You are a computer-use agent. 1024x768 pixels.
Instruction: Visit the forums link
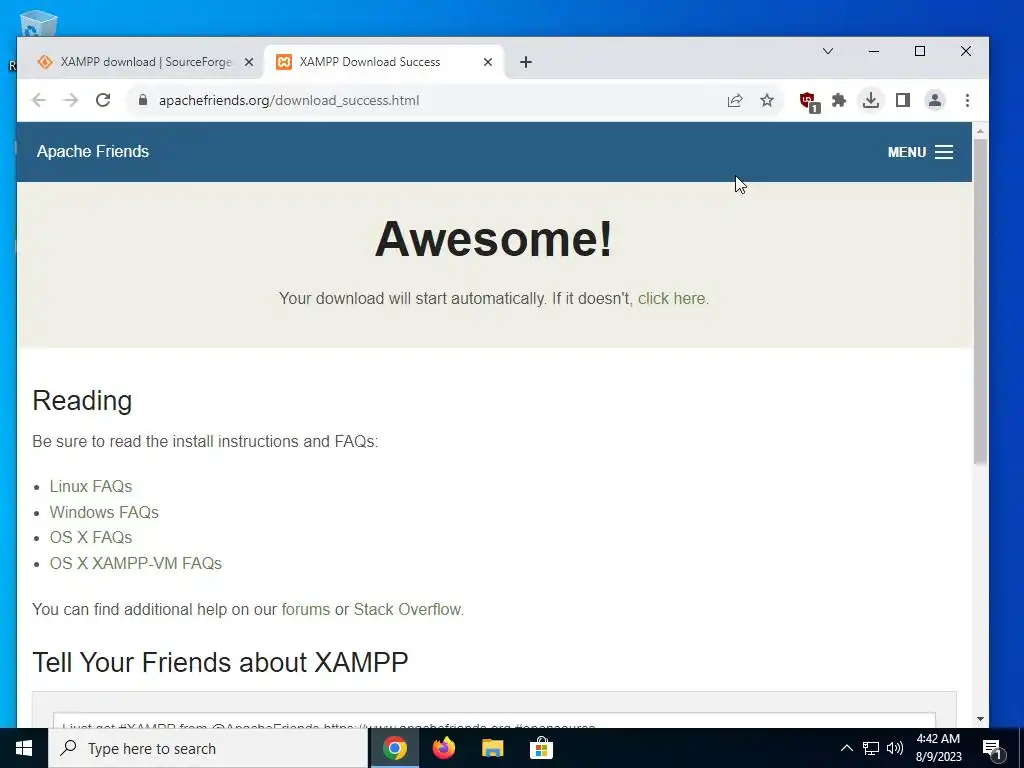[306, 609]
